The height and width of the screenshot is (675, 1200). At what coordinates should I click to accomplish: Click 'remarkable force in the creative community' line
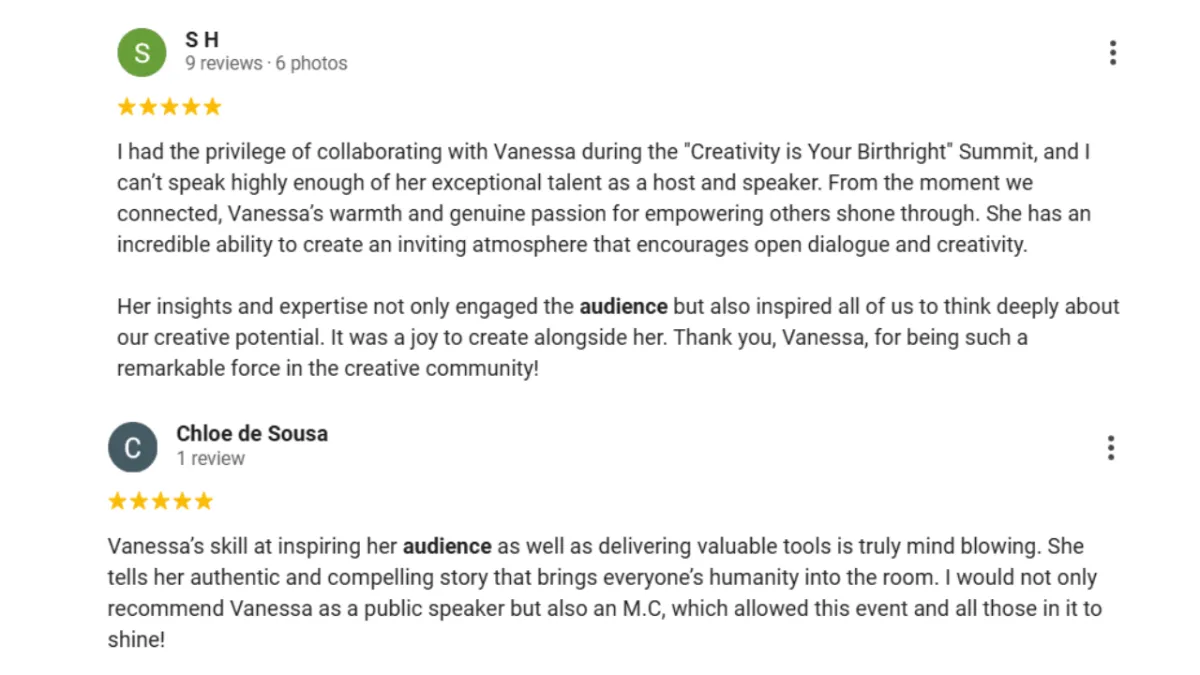click(328, 368)
